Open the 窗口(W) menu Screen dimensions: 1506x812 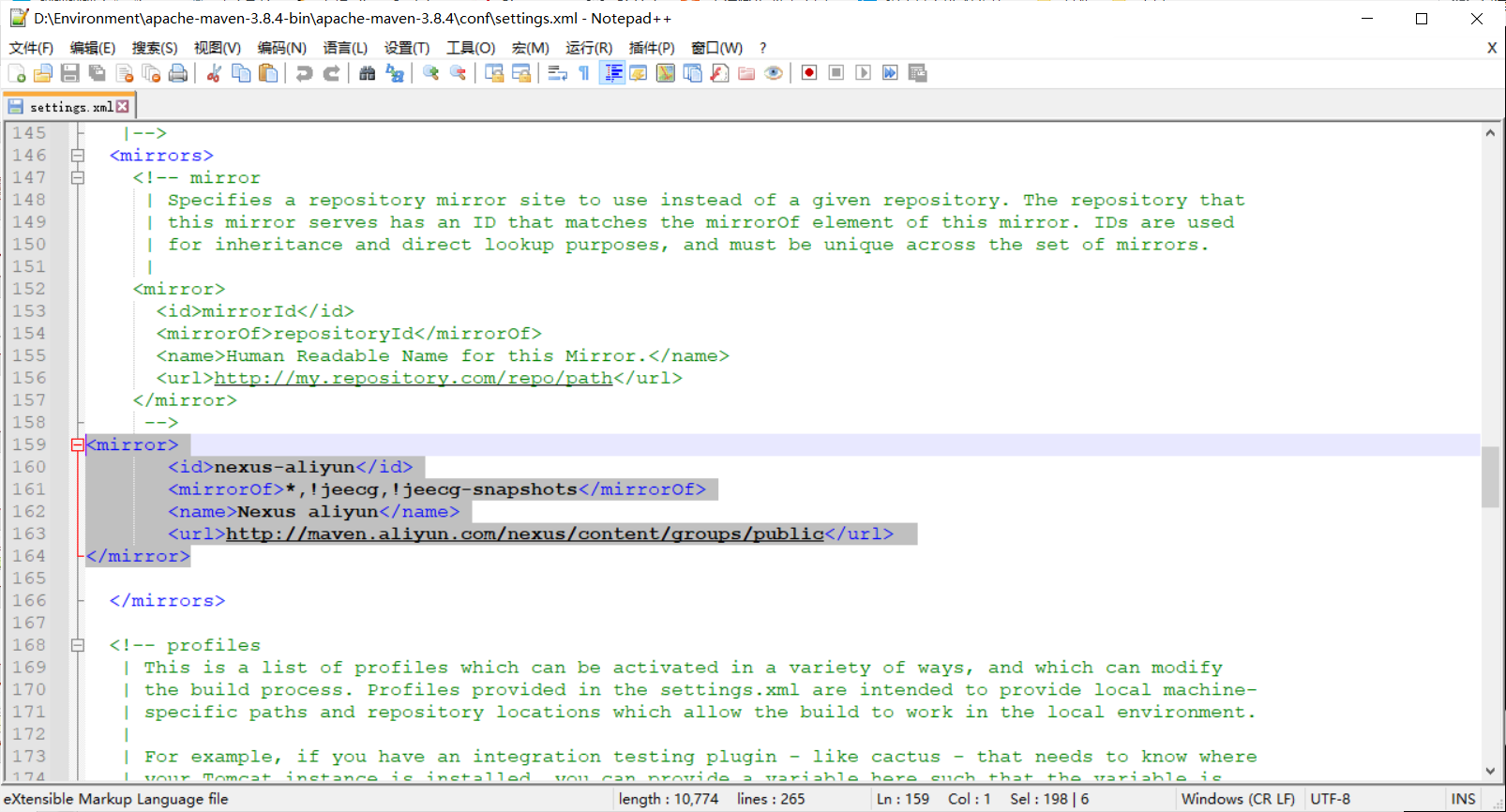(x=717, y=48)
